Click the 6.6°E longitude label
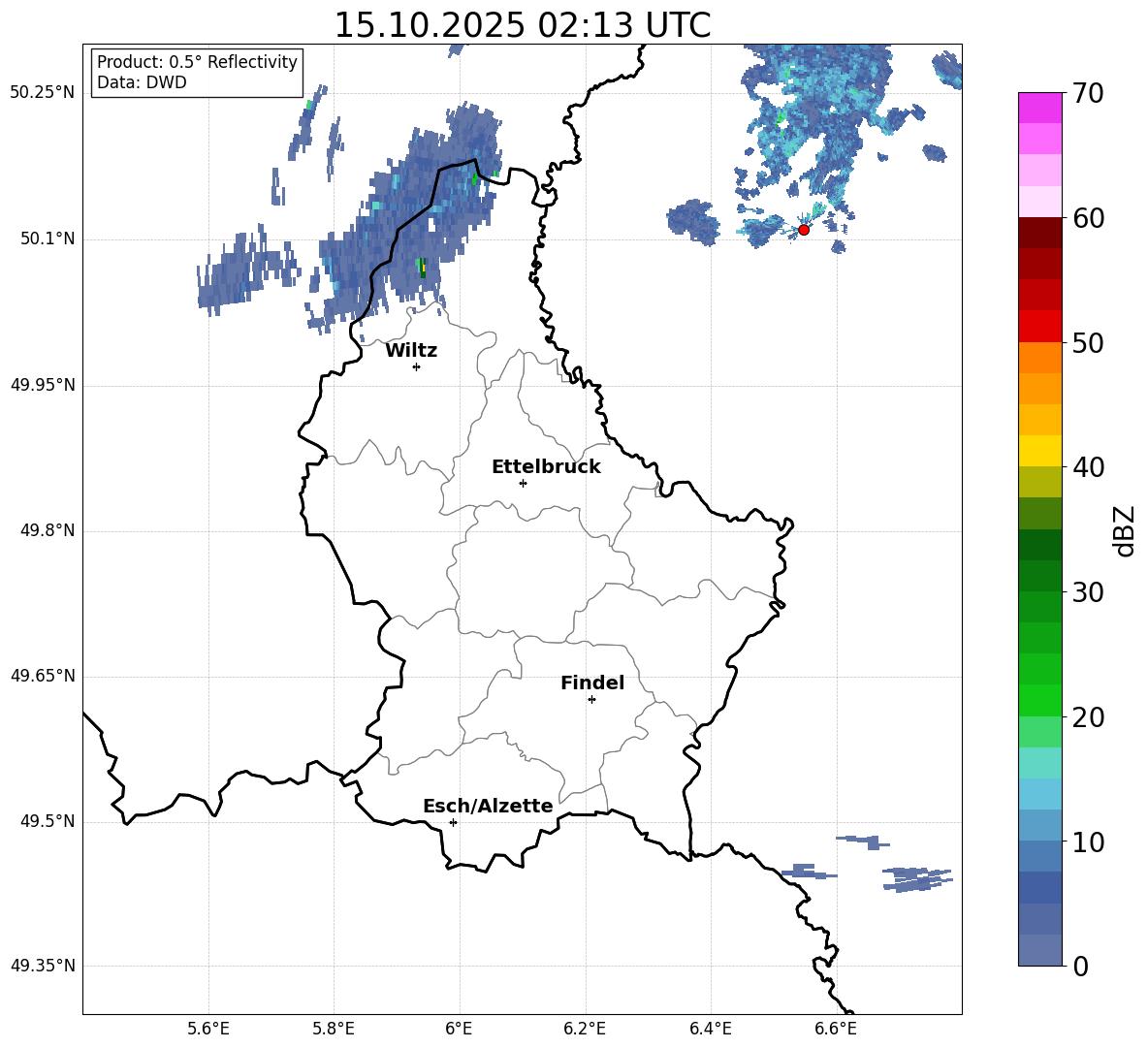 click(836, 1029)
